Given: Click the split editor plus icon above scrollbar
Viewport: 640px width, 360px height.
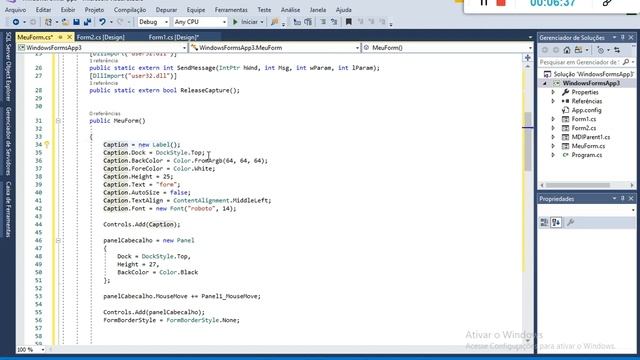Looking at the screenshot, I should pos(528,58).
